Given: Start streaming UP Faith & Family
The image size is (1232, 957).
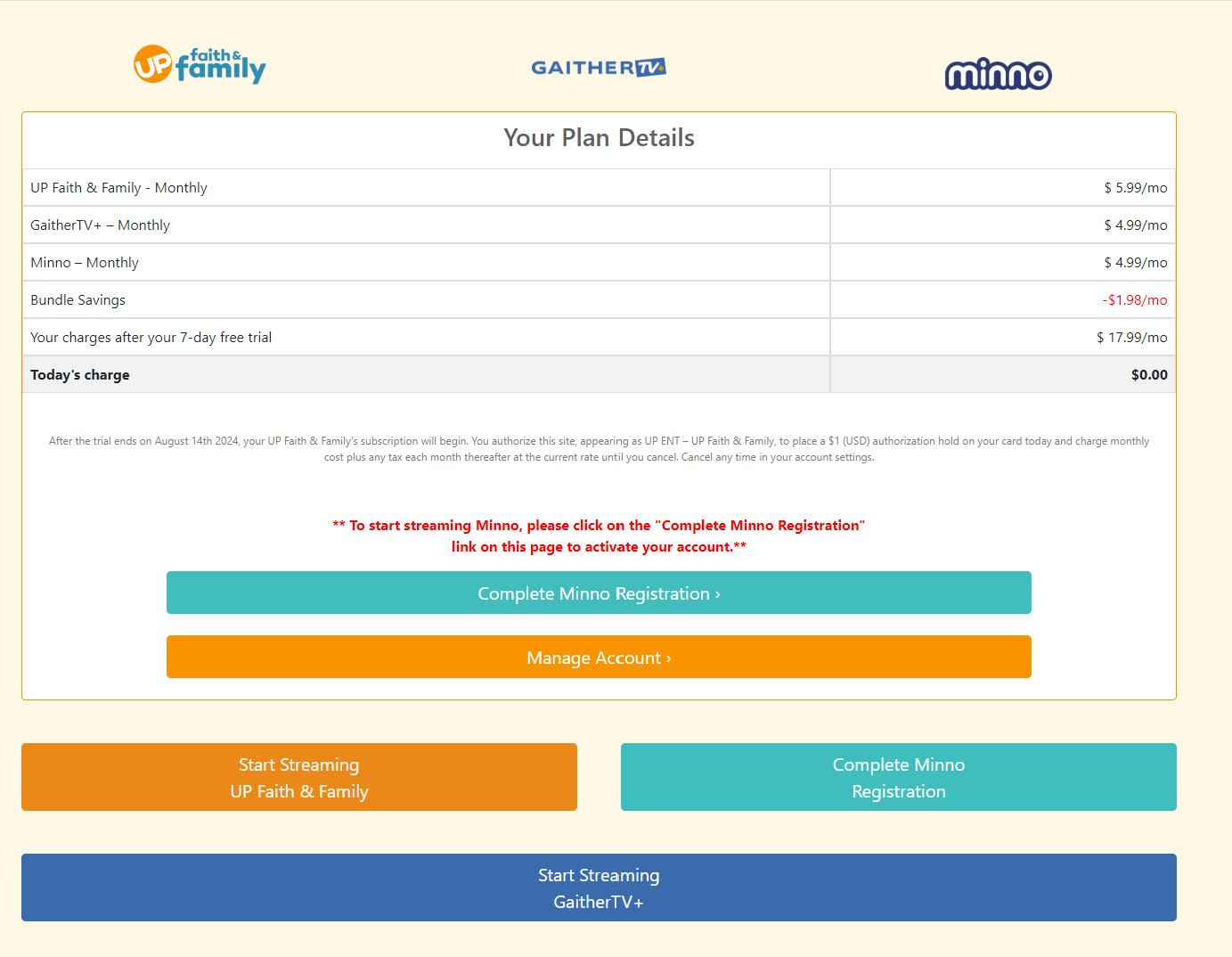Looking at the screenshot, I should [x=299, y=777].
